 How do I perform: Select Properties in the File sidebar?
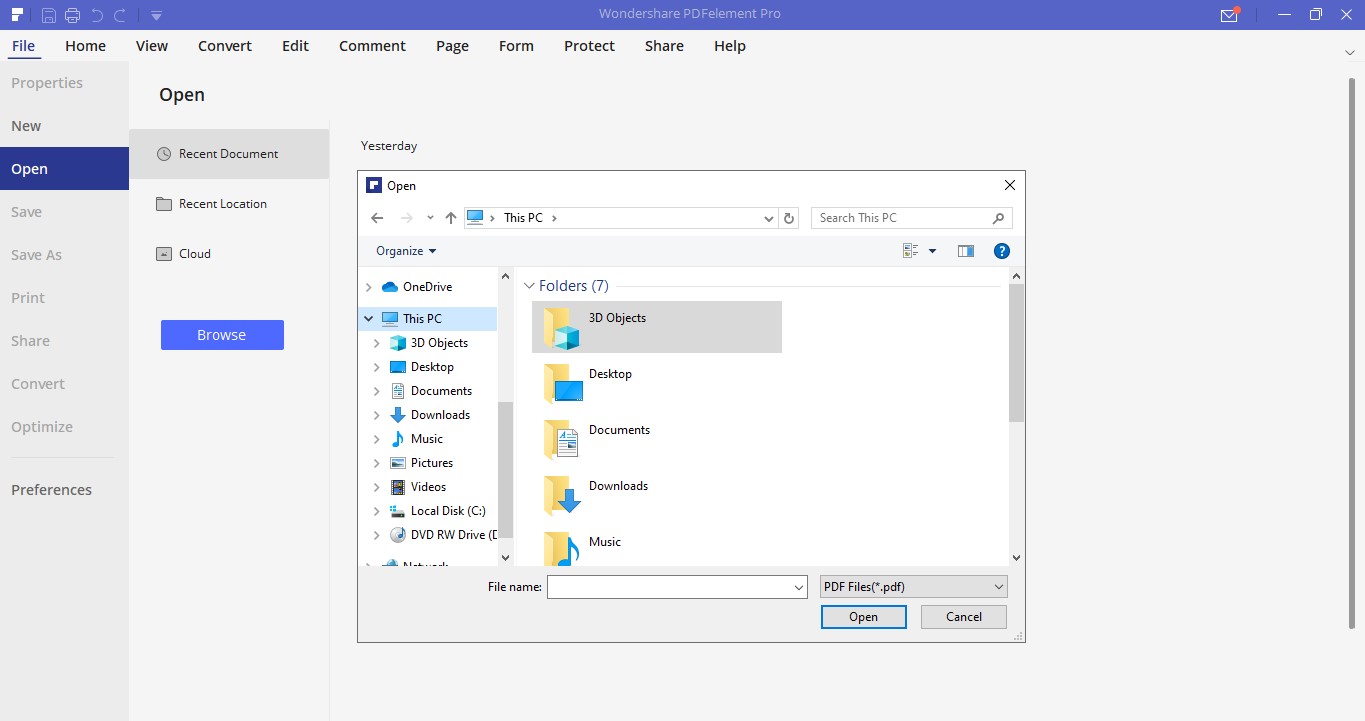tap(64, 83)
